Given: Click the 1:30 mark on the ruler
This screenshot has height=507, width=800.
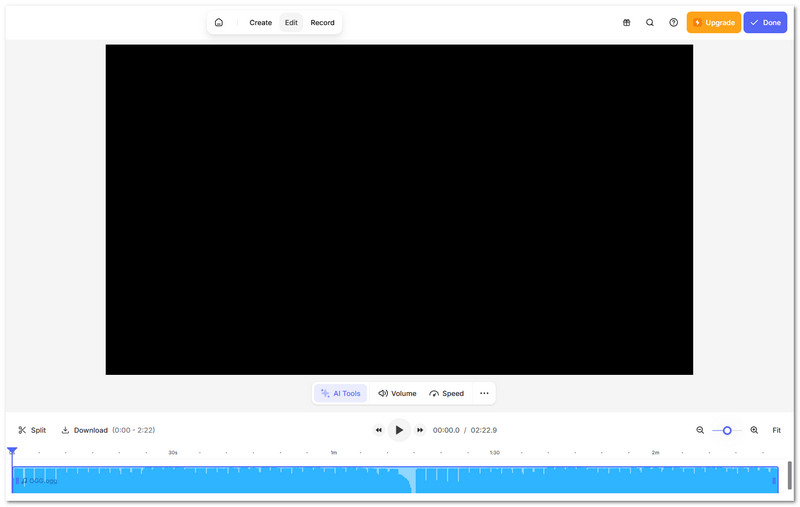Looking at the screenshot, I should pos(494,452).
